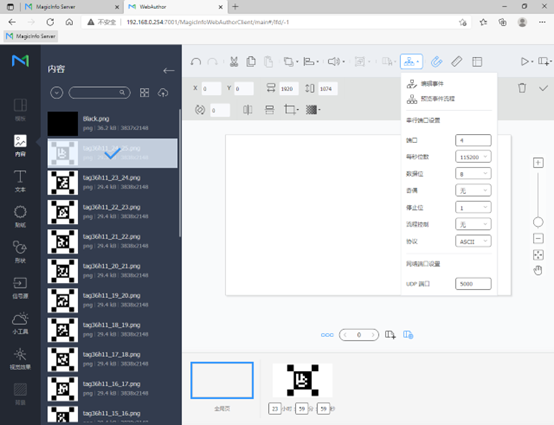
Task: Click the add new page icon below canvas
Action: point(390,335)
